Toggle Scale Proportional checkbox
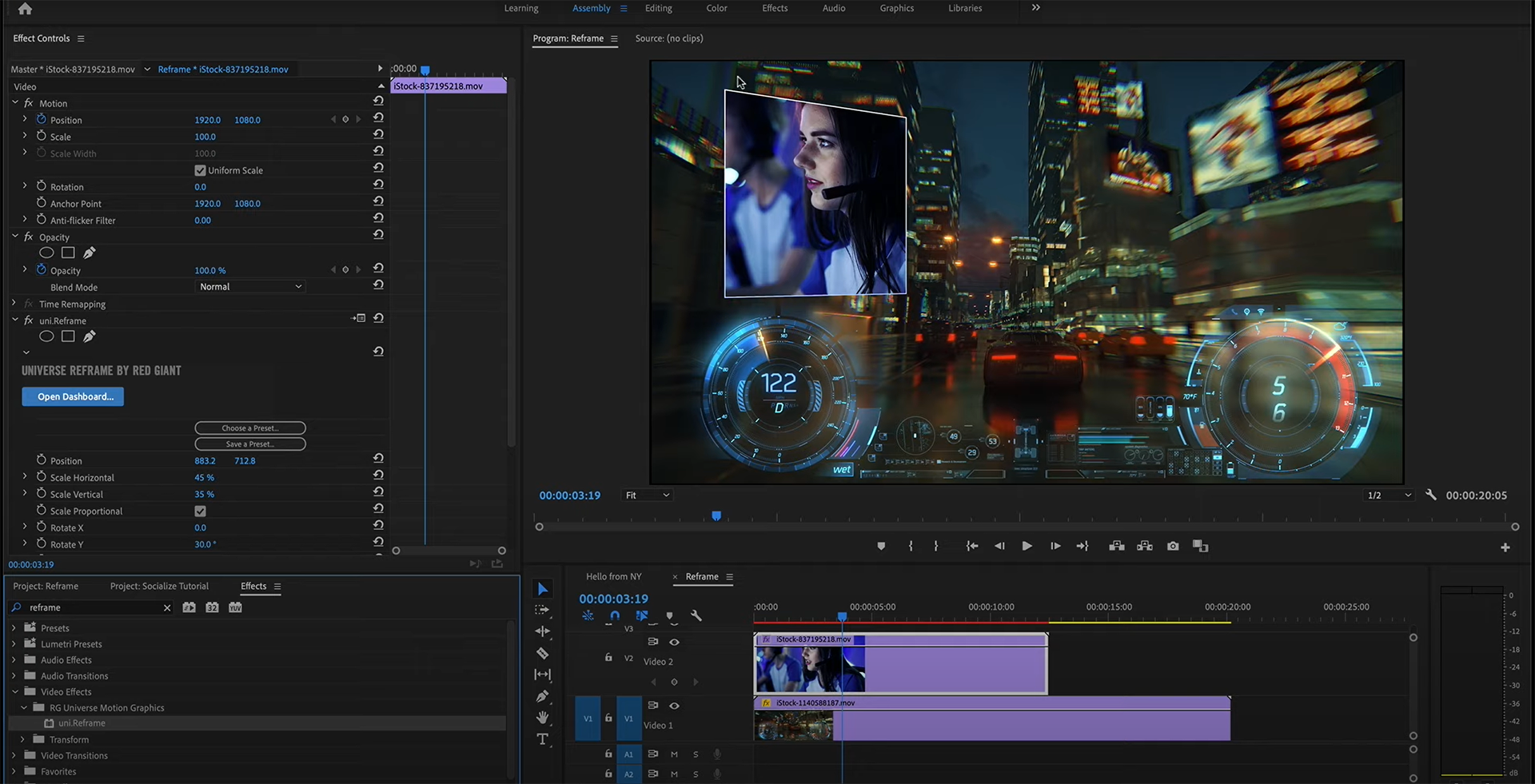Viewport: 1535px width, 784px height. pyautogui.click(x=200, y=511)
